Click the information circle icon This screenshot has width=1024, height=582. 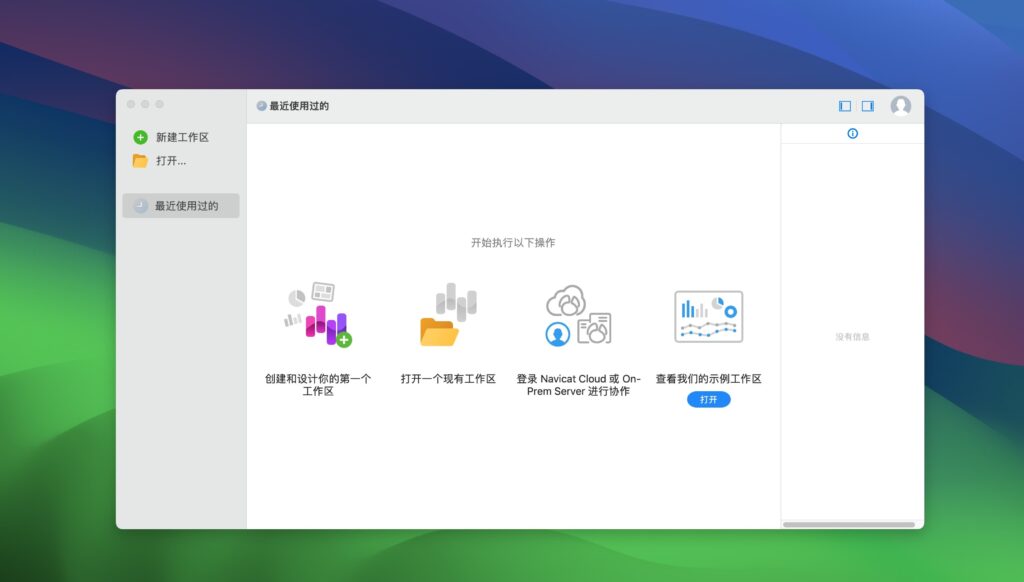tap(851, 133)
